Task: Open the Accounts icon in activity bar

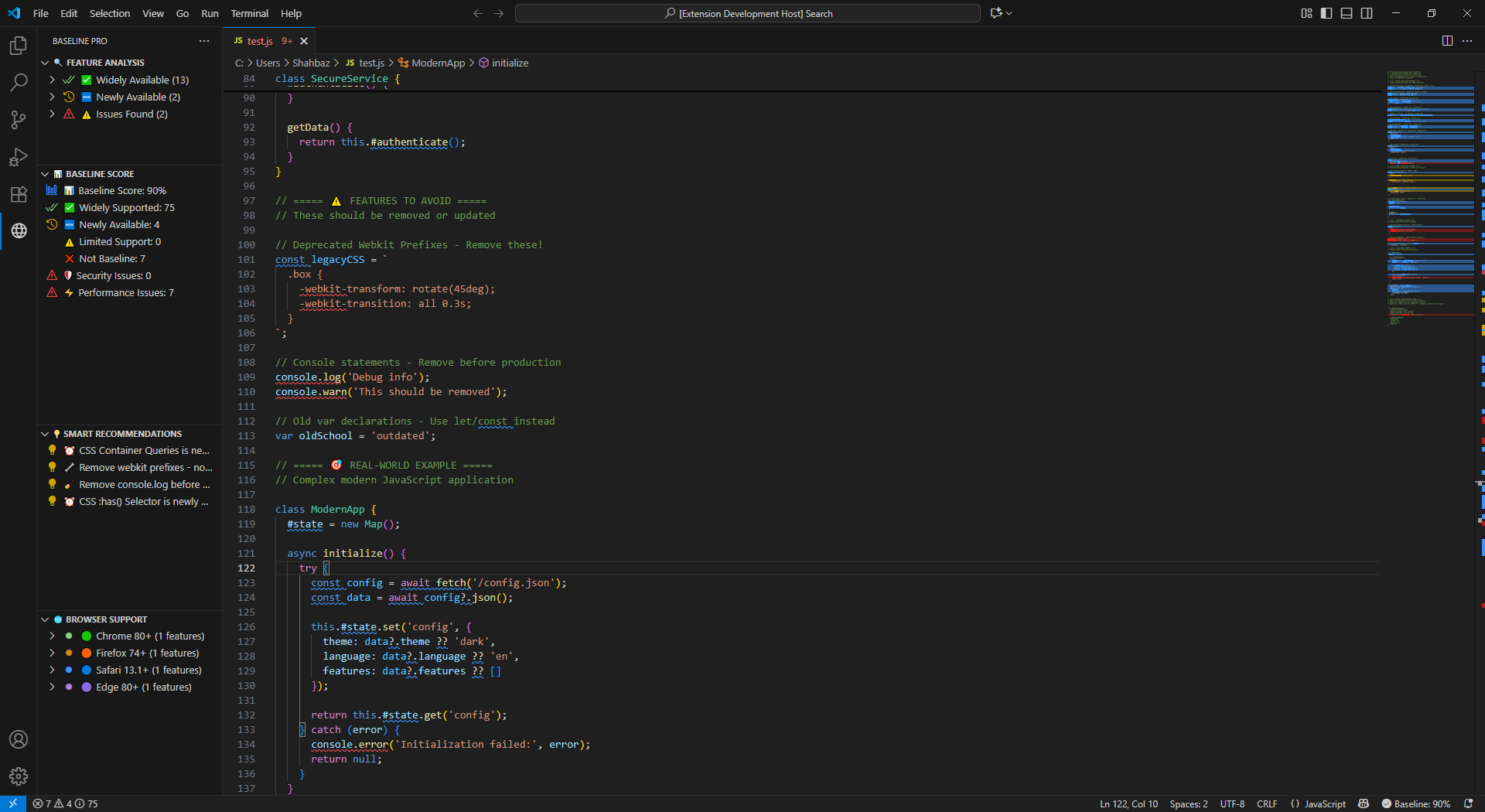Action: point(19,739)
